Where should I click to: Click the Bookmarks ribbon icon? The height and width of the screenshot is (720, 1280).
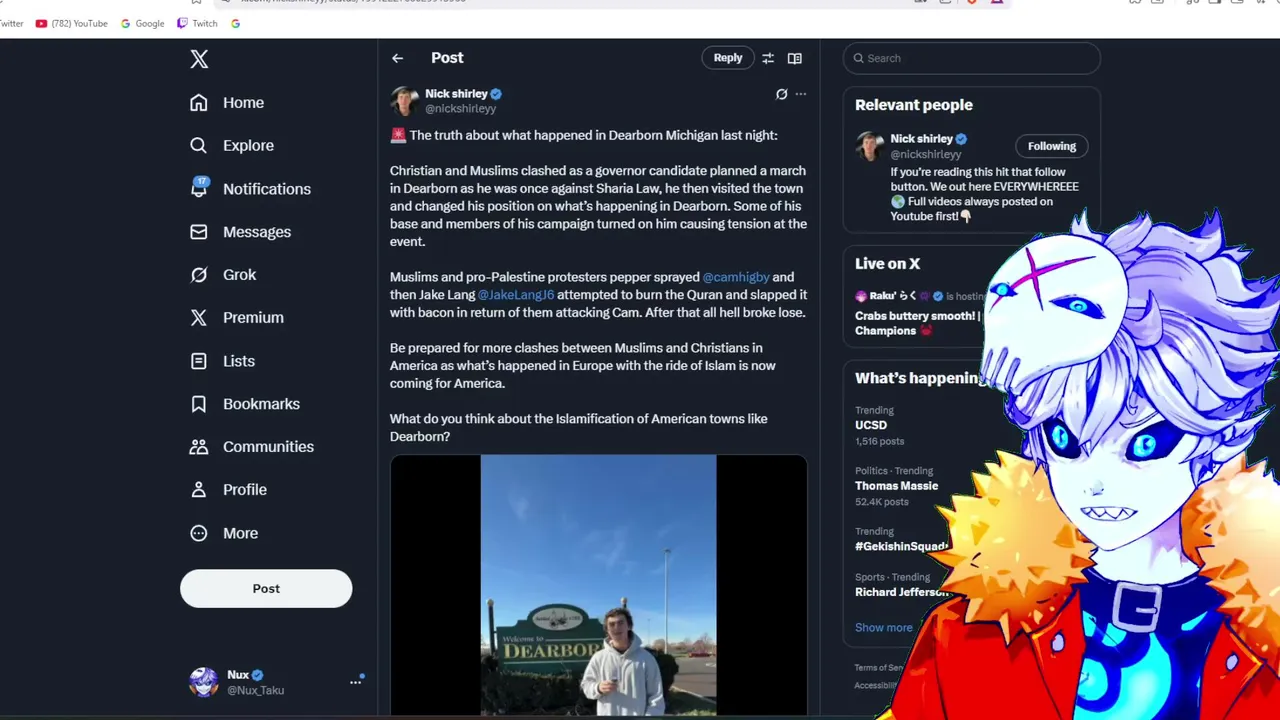[199, 404]
